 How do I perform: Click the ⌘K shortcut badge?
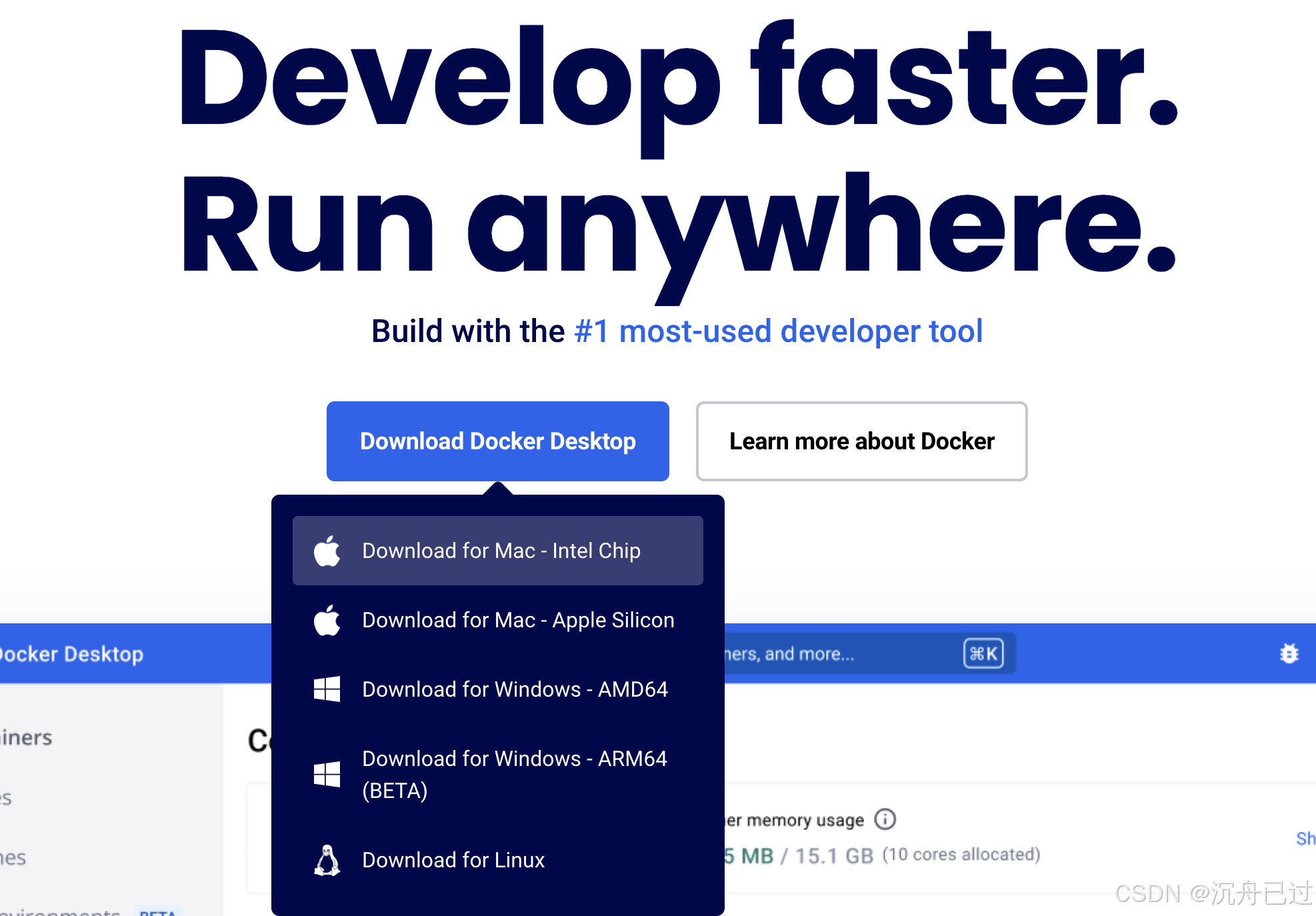(x=983, y=653)
